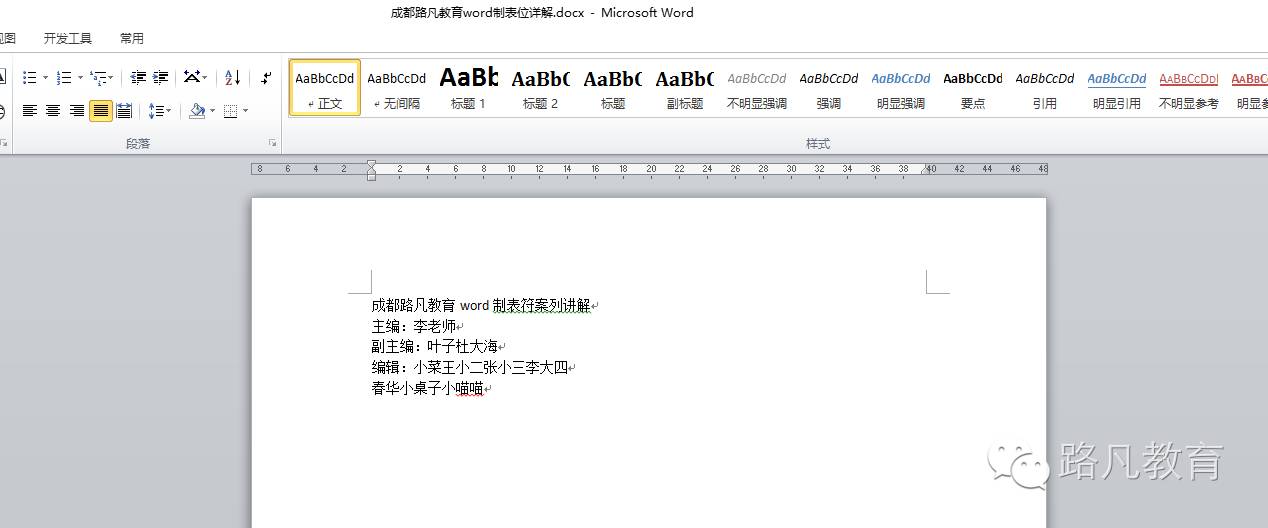Click the numbered list icon

(x=64, y=78)
